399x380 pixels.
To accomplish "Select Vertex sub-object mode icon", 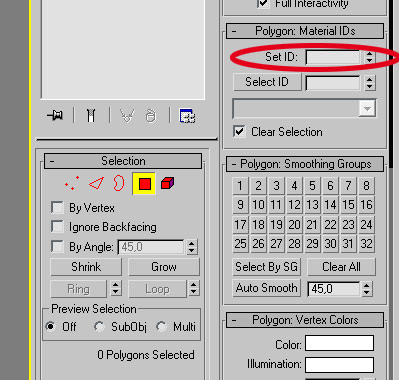I will (72, 183).
